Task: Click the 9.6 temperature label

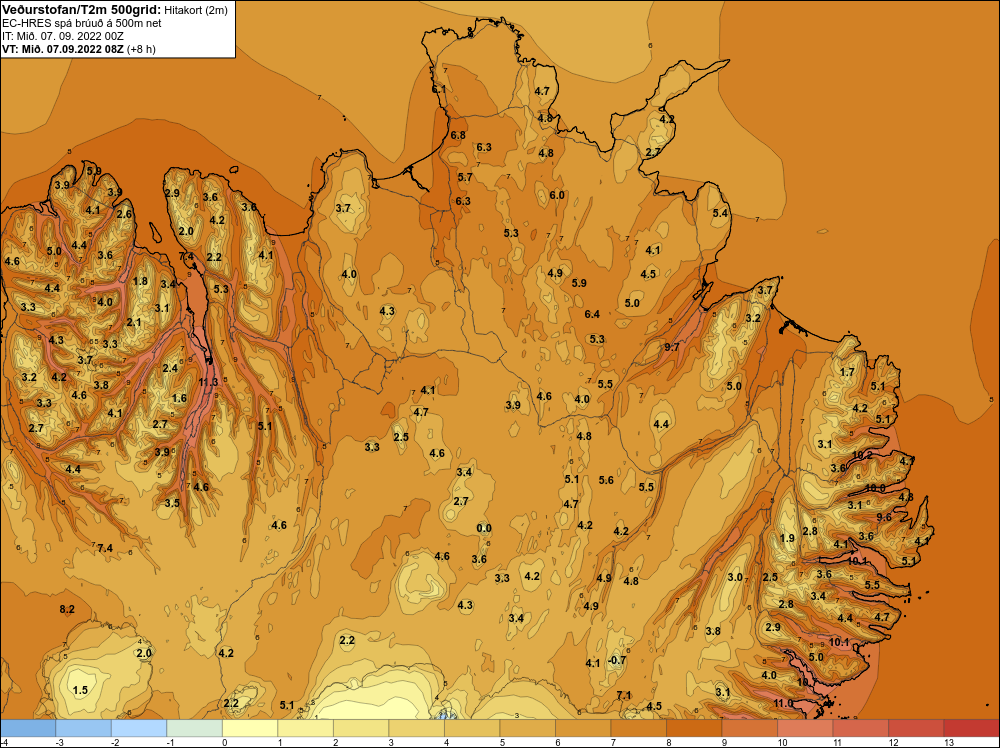Action: point(884,517)
